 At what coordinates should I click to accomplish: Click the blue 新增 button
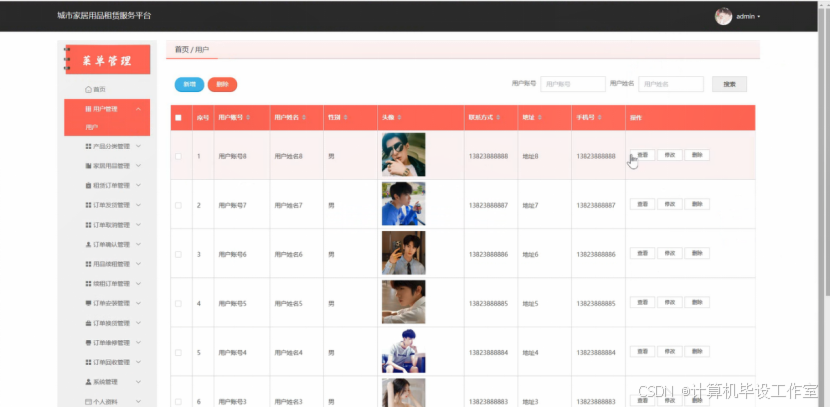[x=190, y=85]
